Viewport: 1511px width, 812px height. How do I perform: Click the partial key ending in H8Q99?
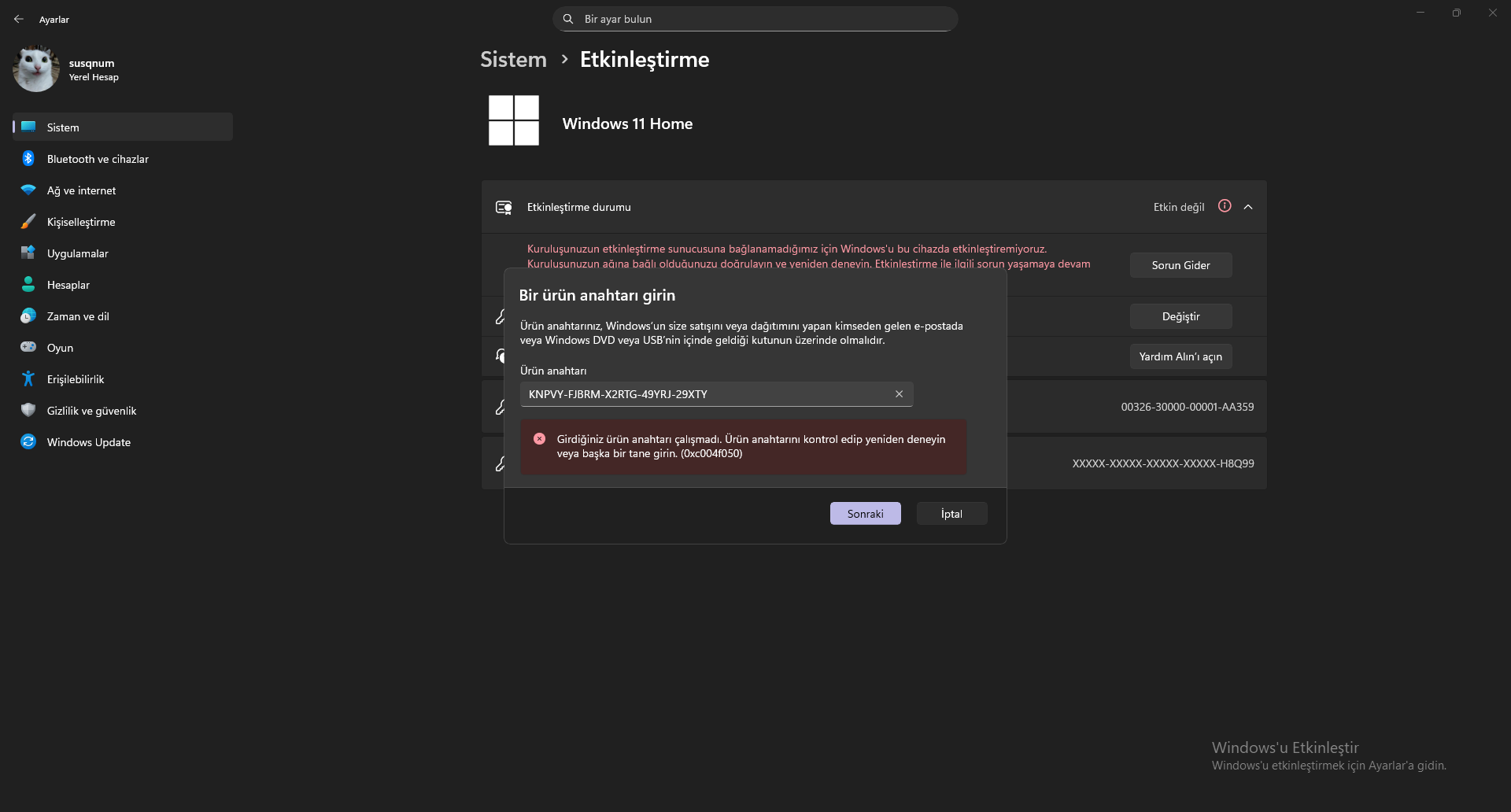1163,463
